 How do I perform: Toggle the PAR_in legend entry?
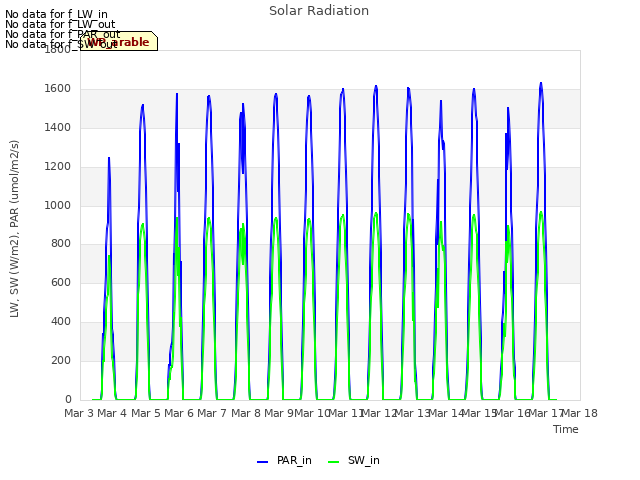tap(284, 461)
